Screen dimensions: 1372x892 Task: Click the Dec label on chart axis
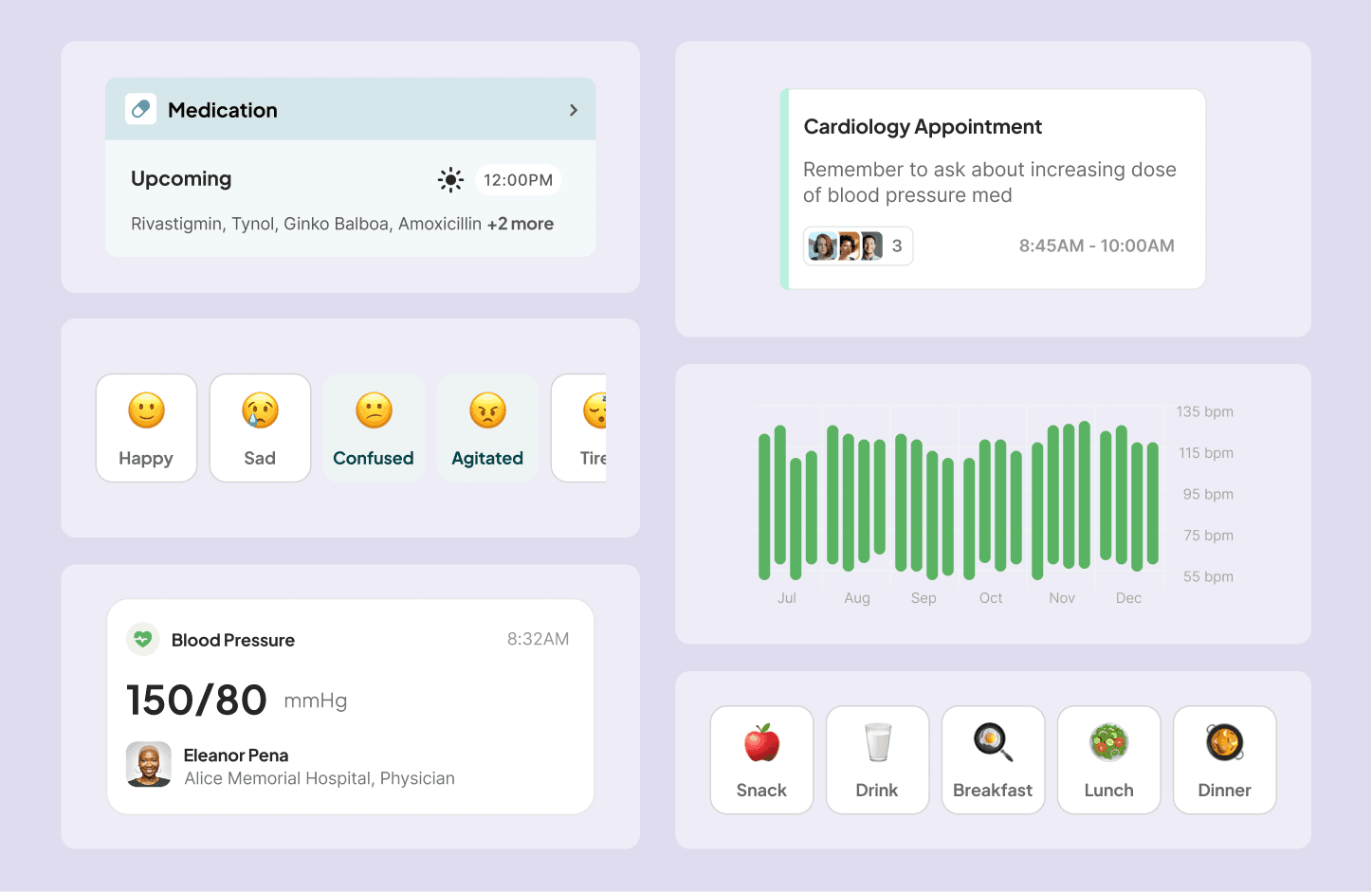tap(1128, 598)
